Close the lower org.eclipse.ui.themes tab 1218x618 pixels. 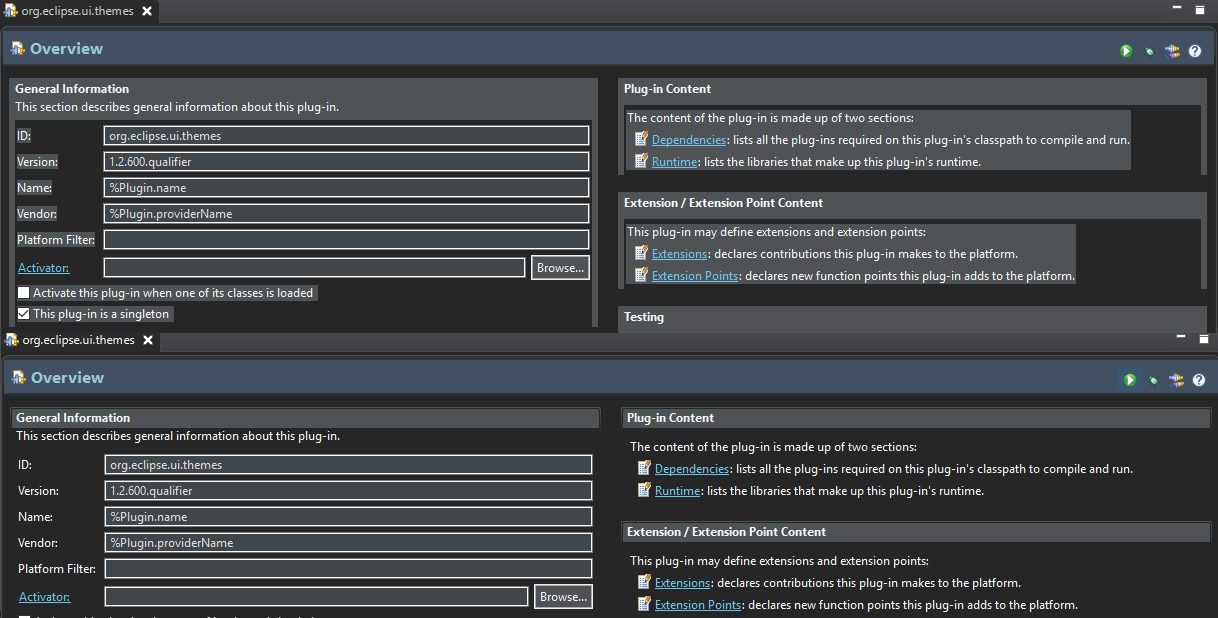coord(147,340)
